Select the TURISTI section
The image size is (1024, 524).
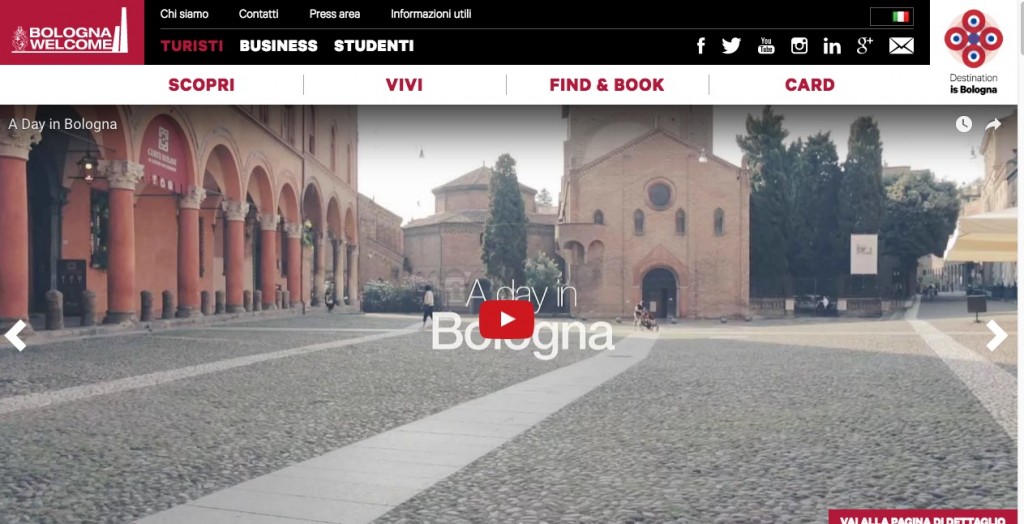click(192, 46)
